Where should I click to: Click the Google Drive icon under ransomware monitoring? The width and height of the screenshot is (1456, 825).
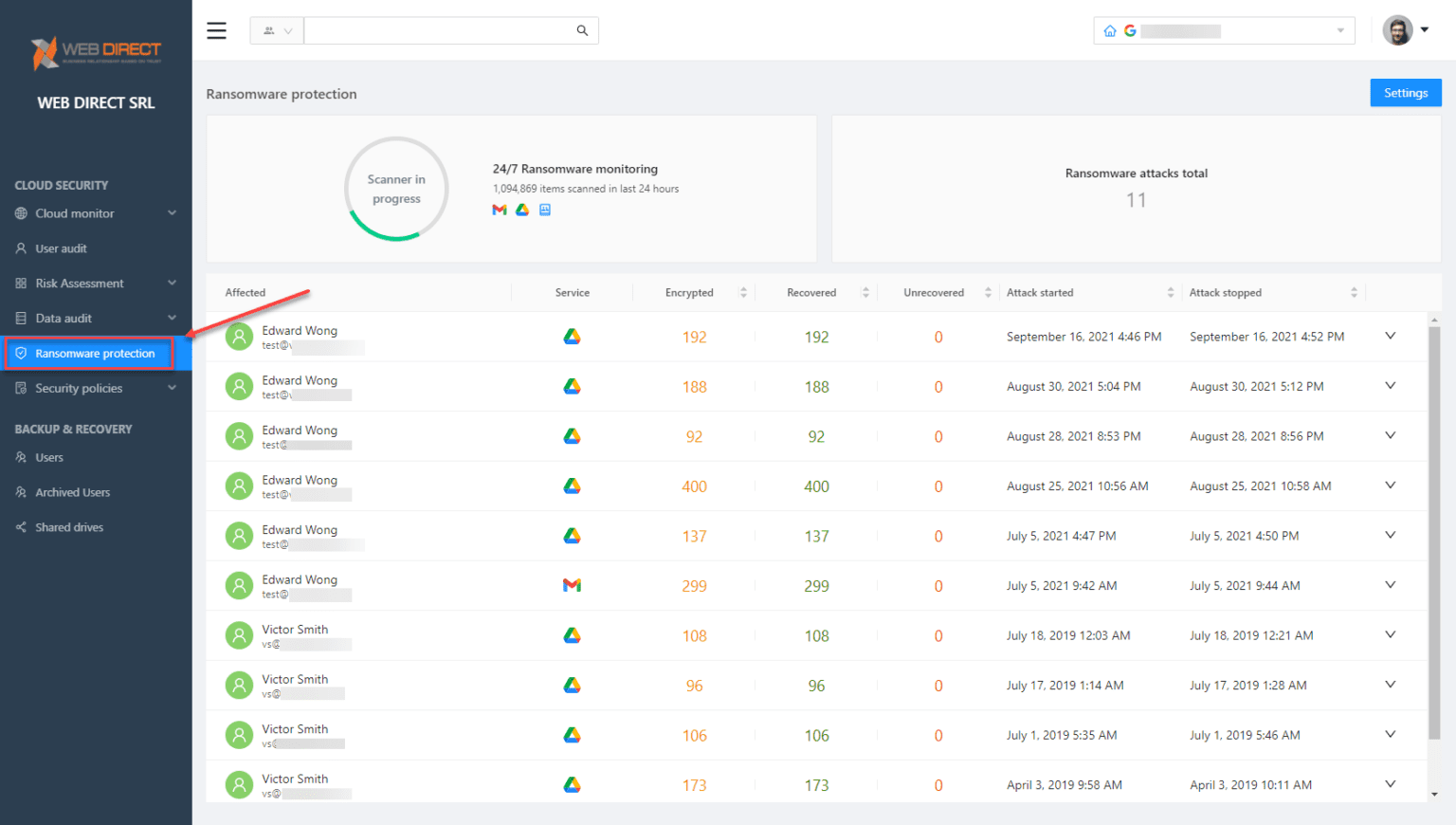coord(522,210)
